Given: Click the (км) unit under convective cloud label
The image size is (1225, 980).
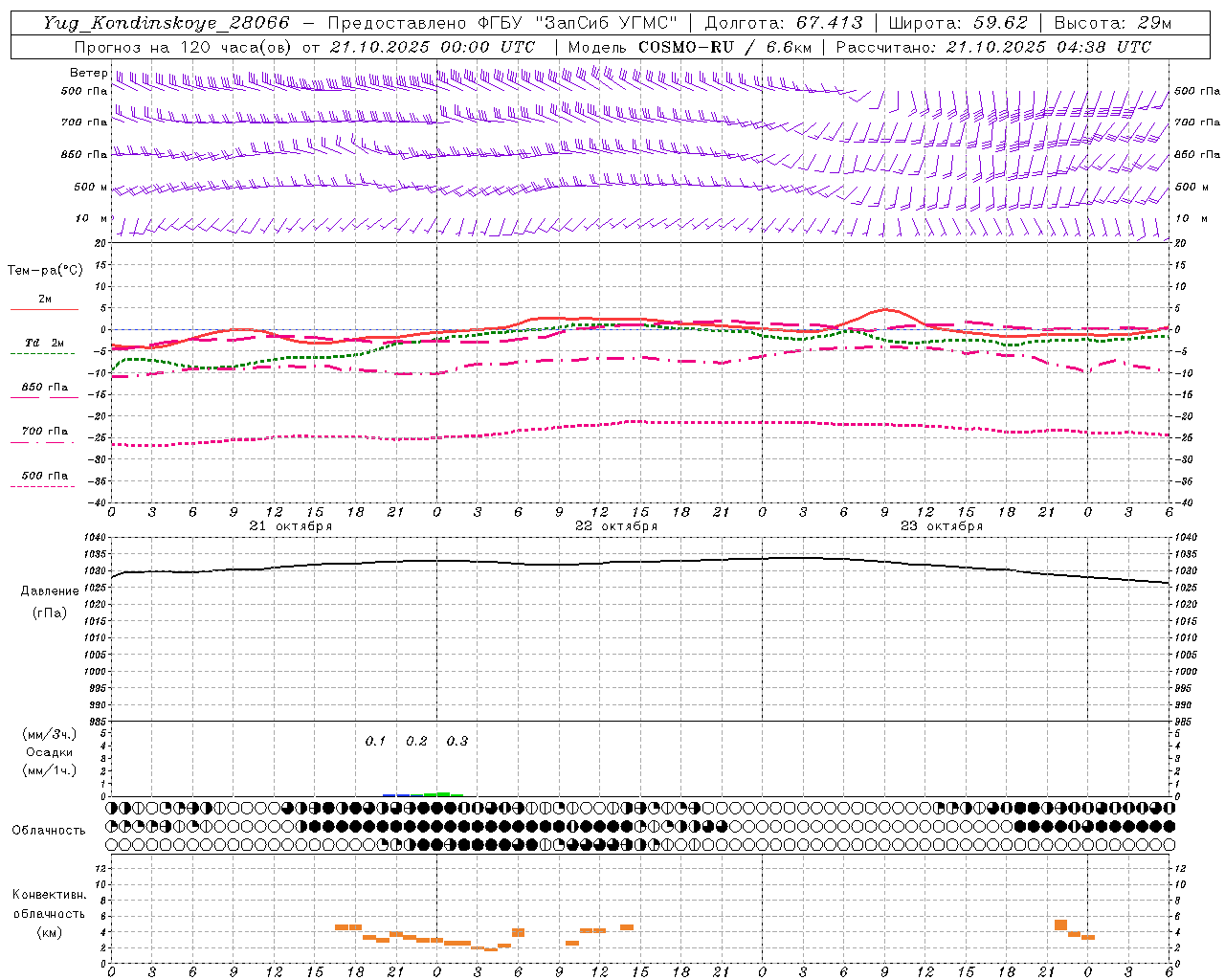Looking at the screenshot, I should click(x=49, y=932).
